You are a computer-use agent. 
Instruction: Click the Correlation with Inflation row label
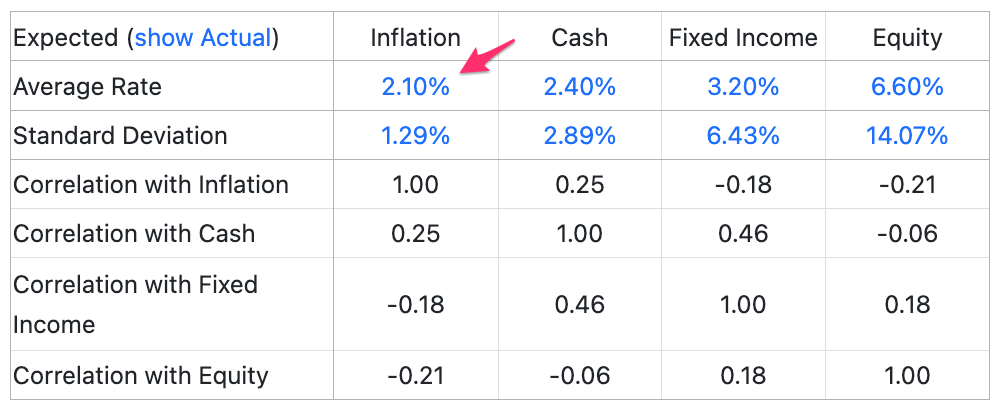click(151, 185)
